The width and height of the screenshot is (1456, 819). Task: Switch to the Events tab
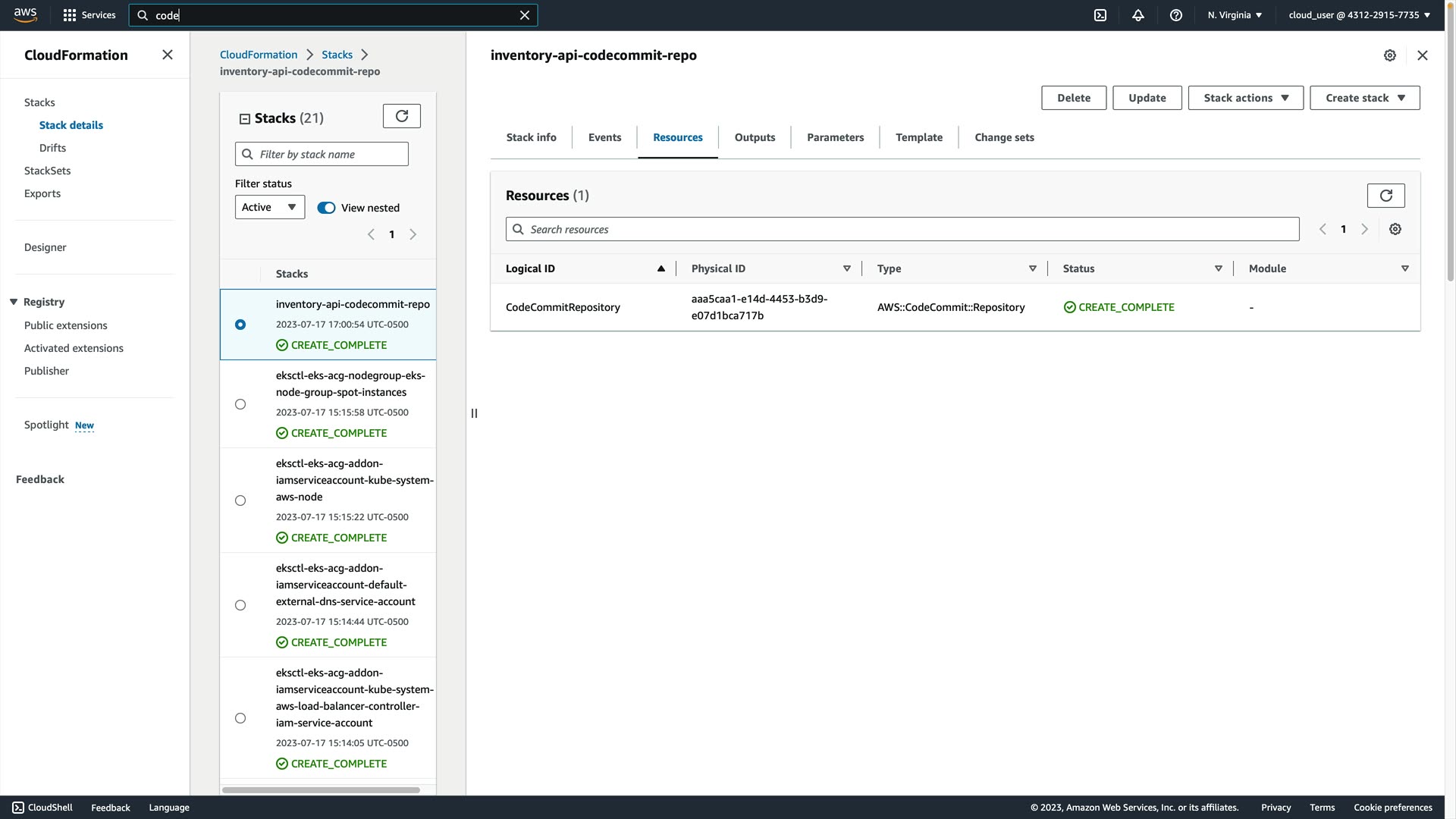coord(604,137)
